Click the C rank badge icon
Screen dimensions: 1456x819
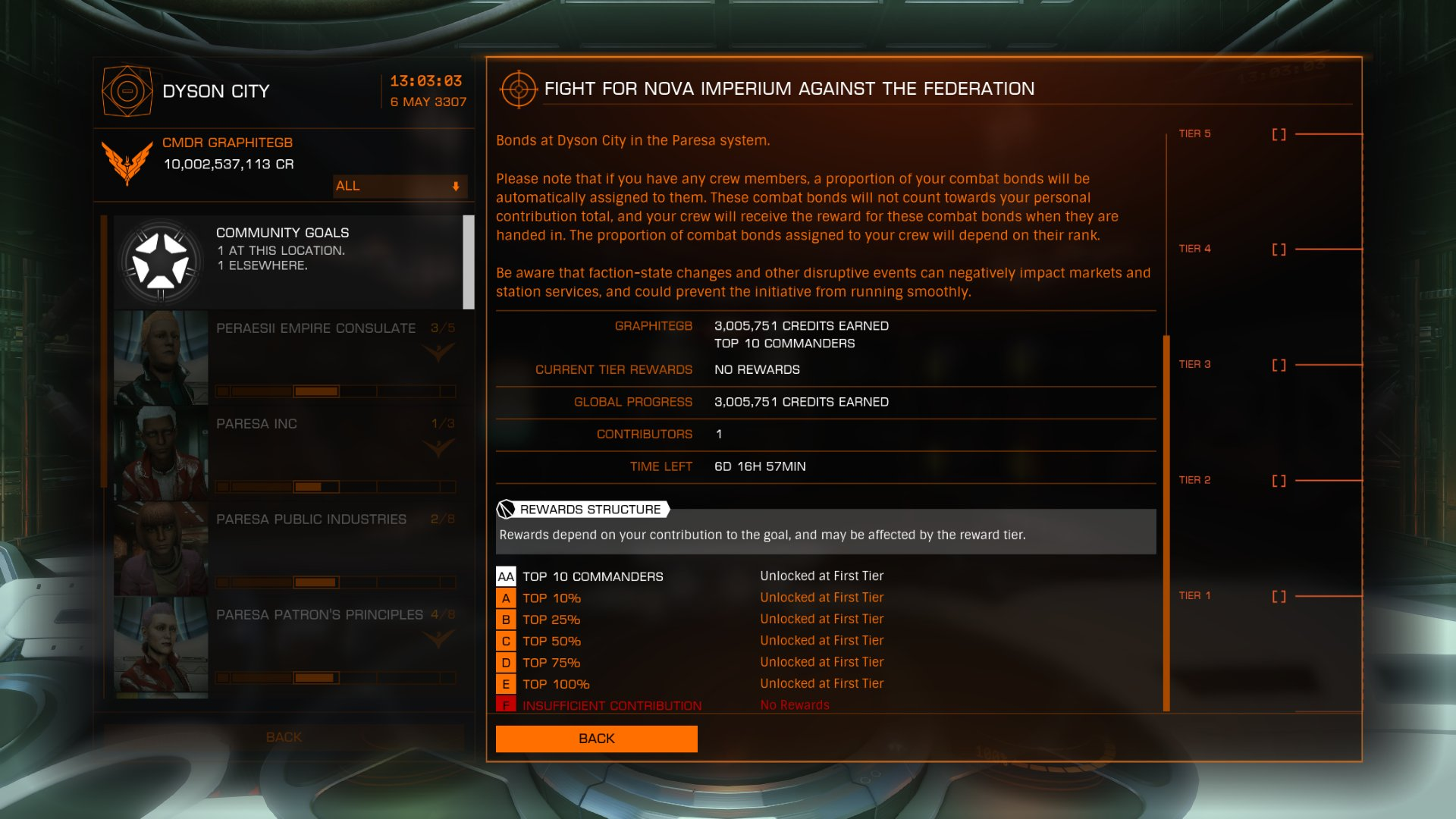[x=506, y=642]
